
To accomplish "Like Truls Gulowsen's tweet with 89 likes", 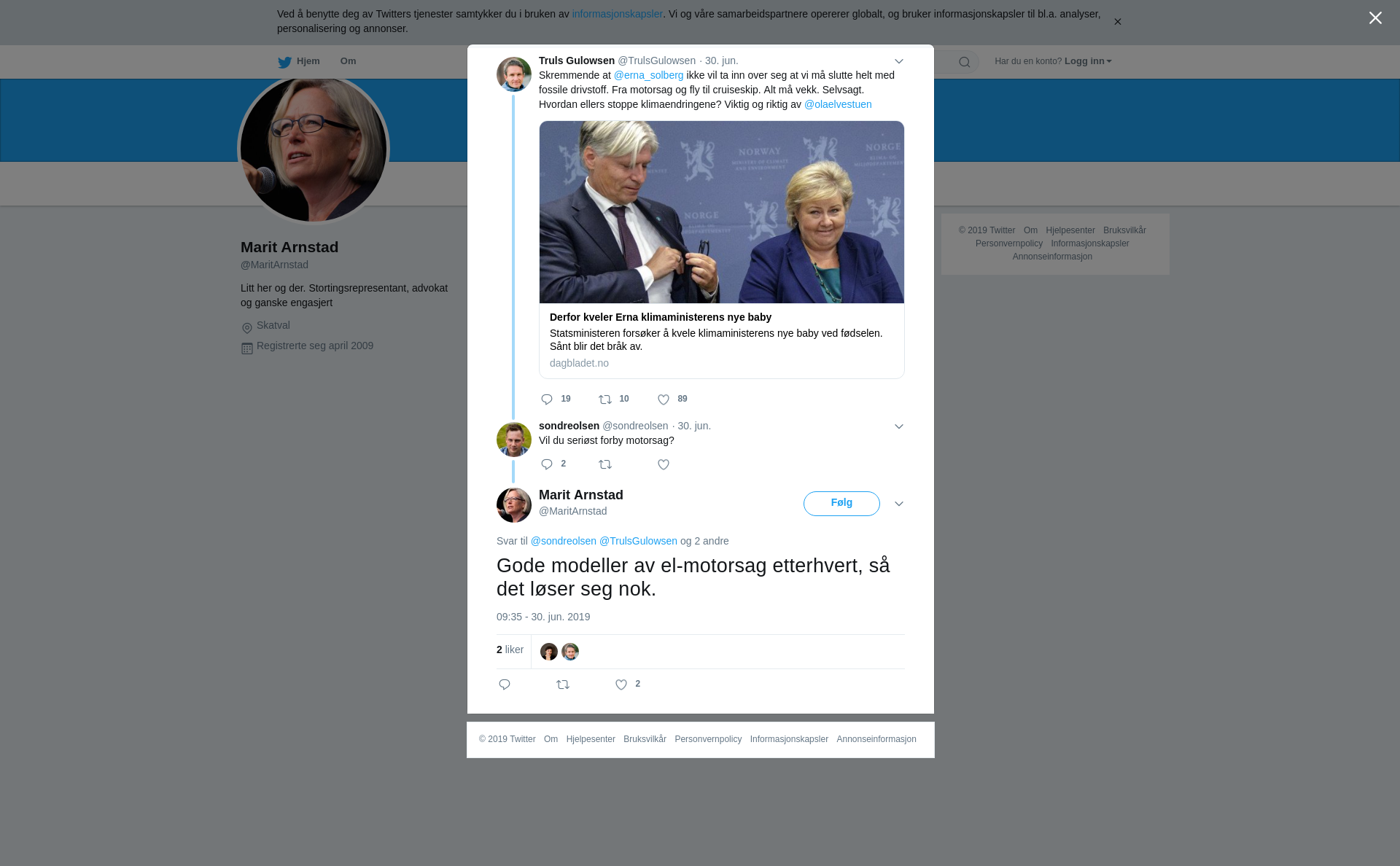I will [664, 399].
